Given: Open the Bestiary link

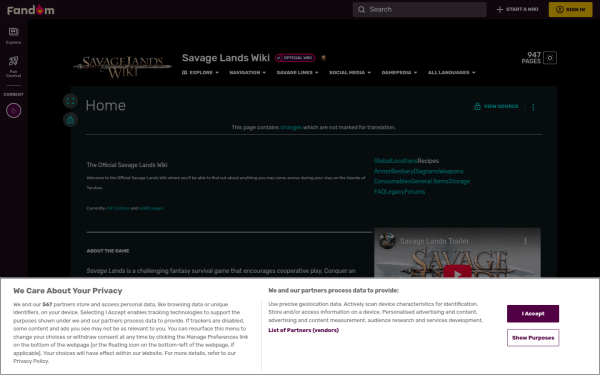Looking at the screenshot, I should [402, 171].
